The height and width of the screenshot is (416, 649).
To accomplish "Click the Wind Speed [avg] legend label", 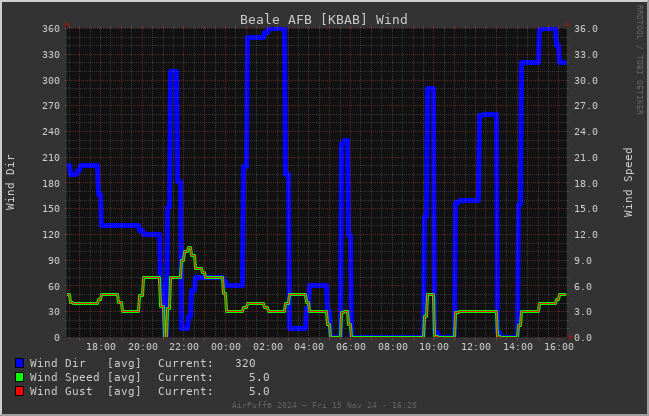I will click(x=85, y=378).
